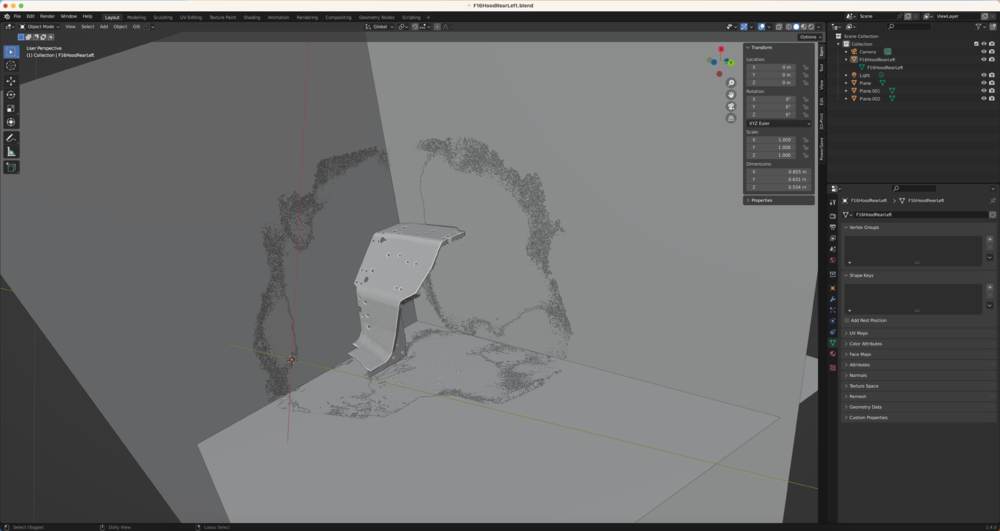The image size is (1000, 531).
Task: Toggle visibility of Plane.002 in outliner
Action: (x=983, y=99)
